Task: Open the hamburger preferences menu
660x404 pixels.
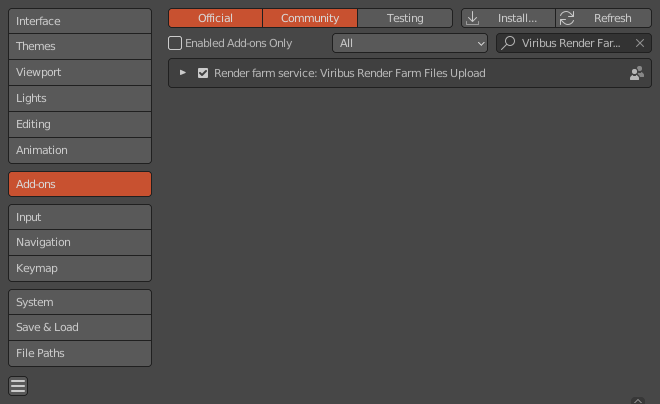Action: pos(18,386)
